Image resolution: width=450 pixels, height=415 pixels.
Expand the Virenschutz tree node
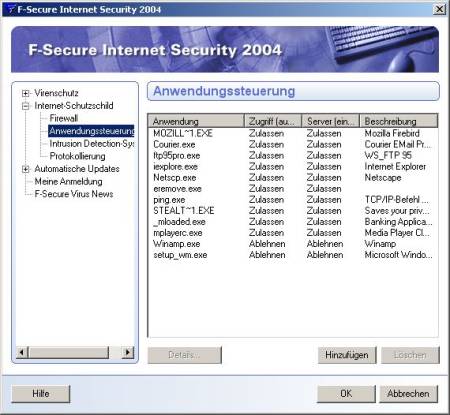tap(26, 93)
